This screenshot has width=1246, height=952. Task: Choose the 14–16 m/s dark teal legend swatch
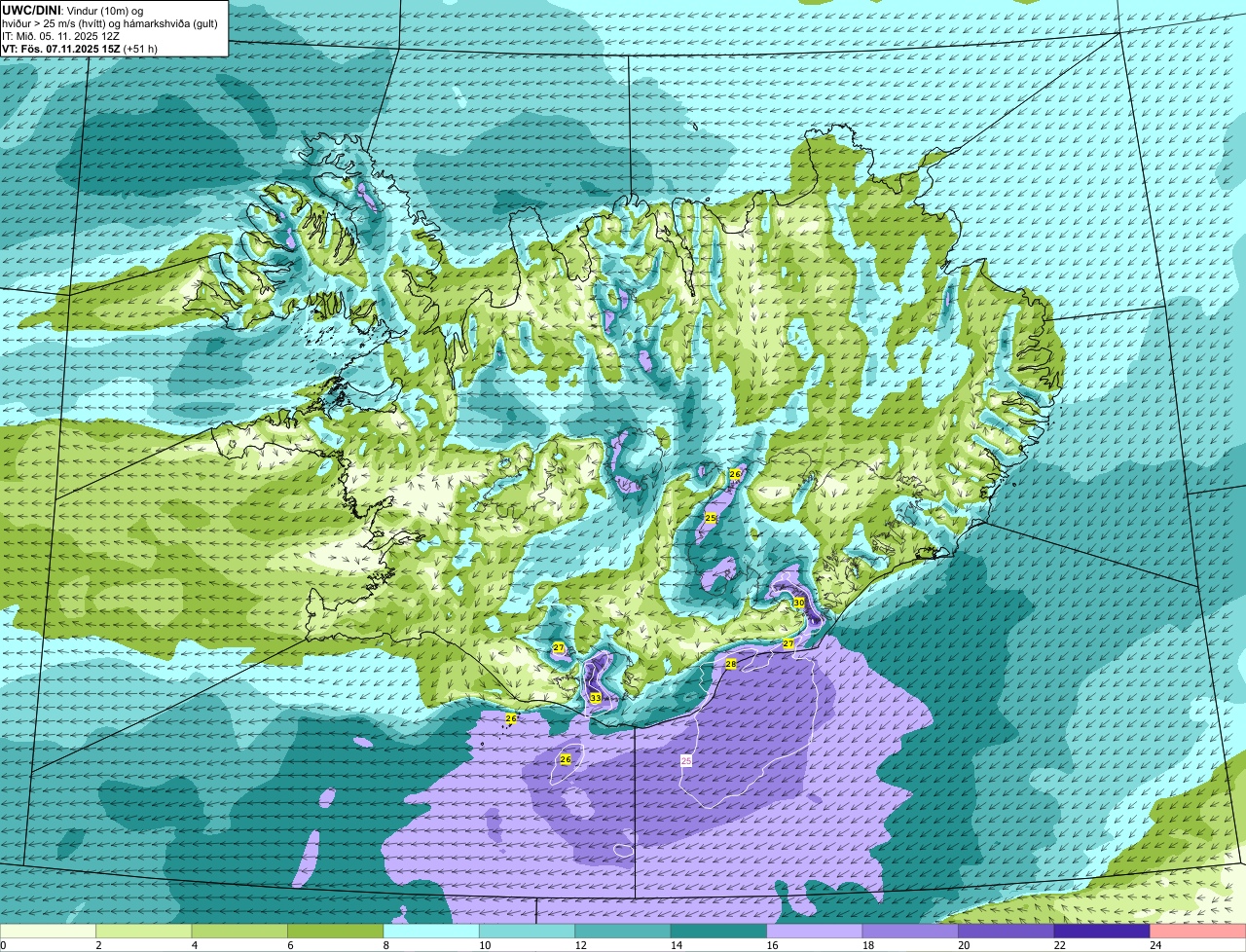[x=719, y=932]
